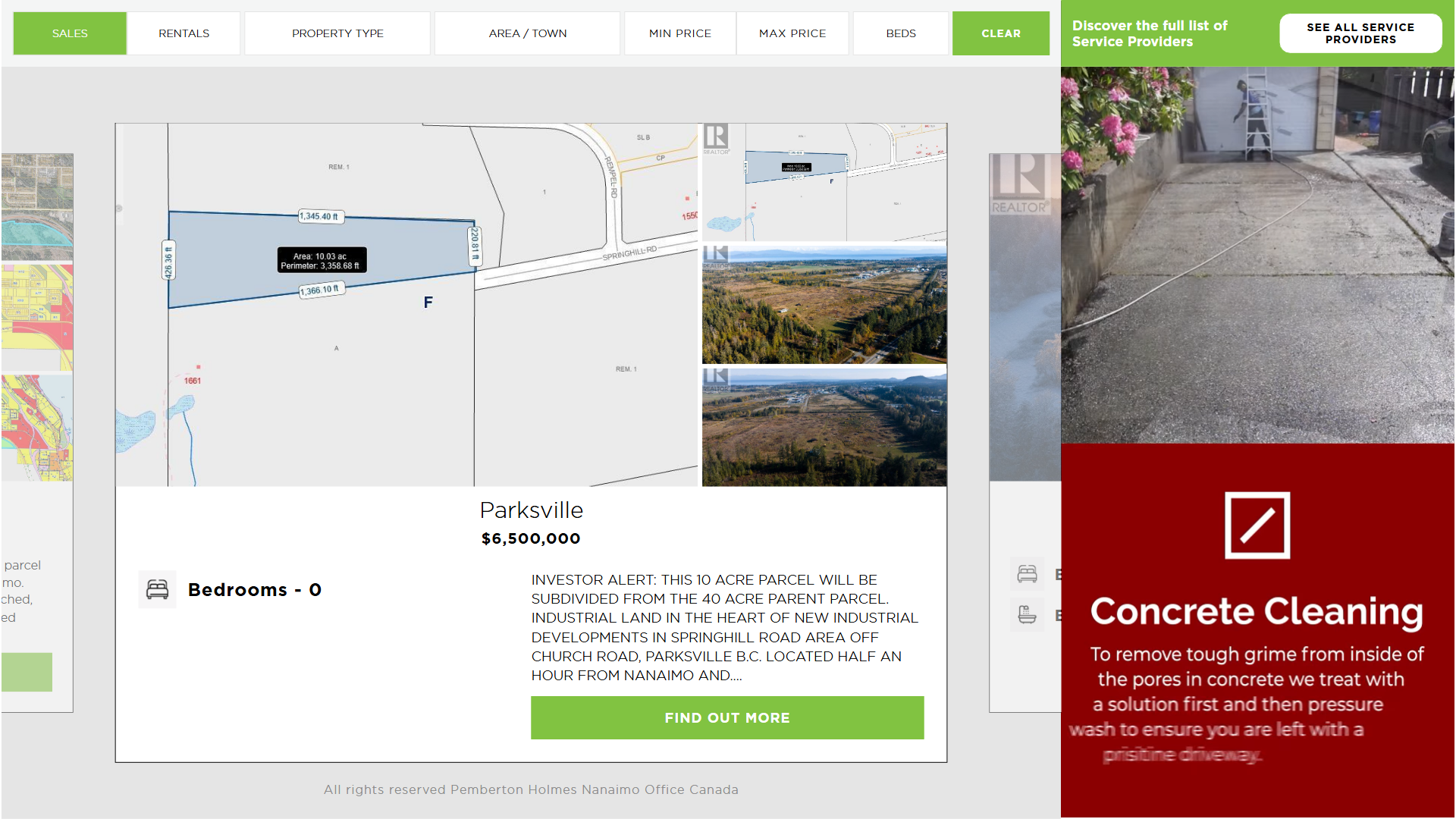Viewport: 1456px width, 819px height.
Task: Select the Sales filter toggle
Action: 70,33
